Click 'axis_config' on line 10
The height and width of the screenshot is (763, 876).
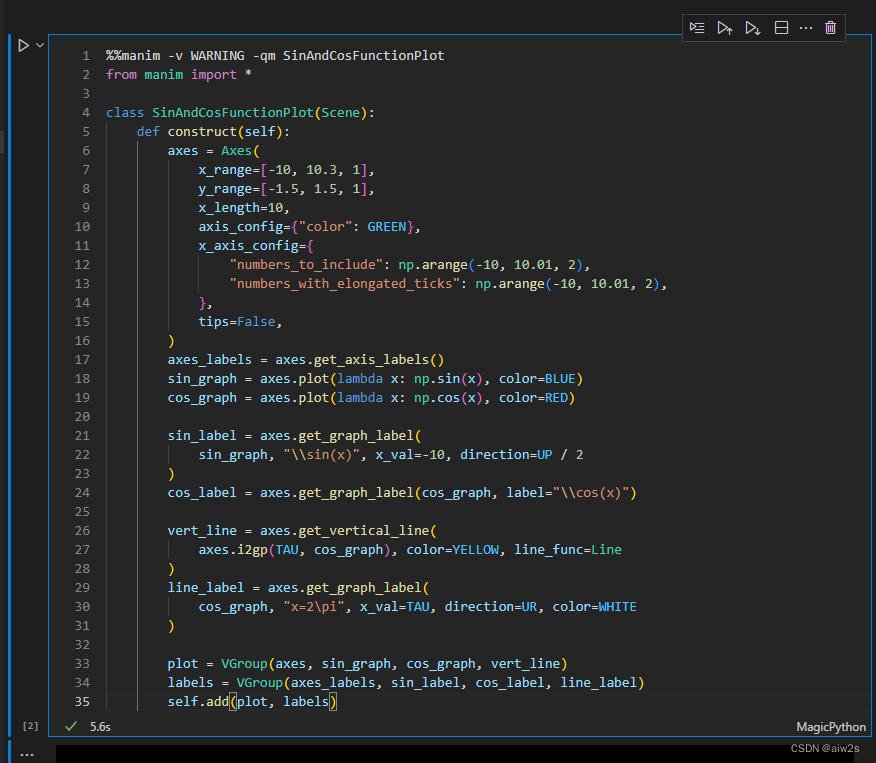click(x=241, y=227)
